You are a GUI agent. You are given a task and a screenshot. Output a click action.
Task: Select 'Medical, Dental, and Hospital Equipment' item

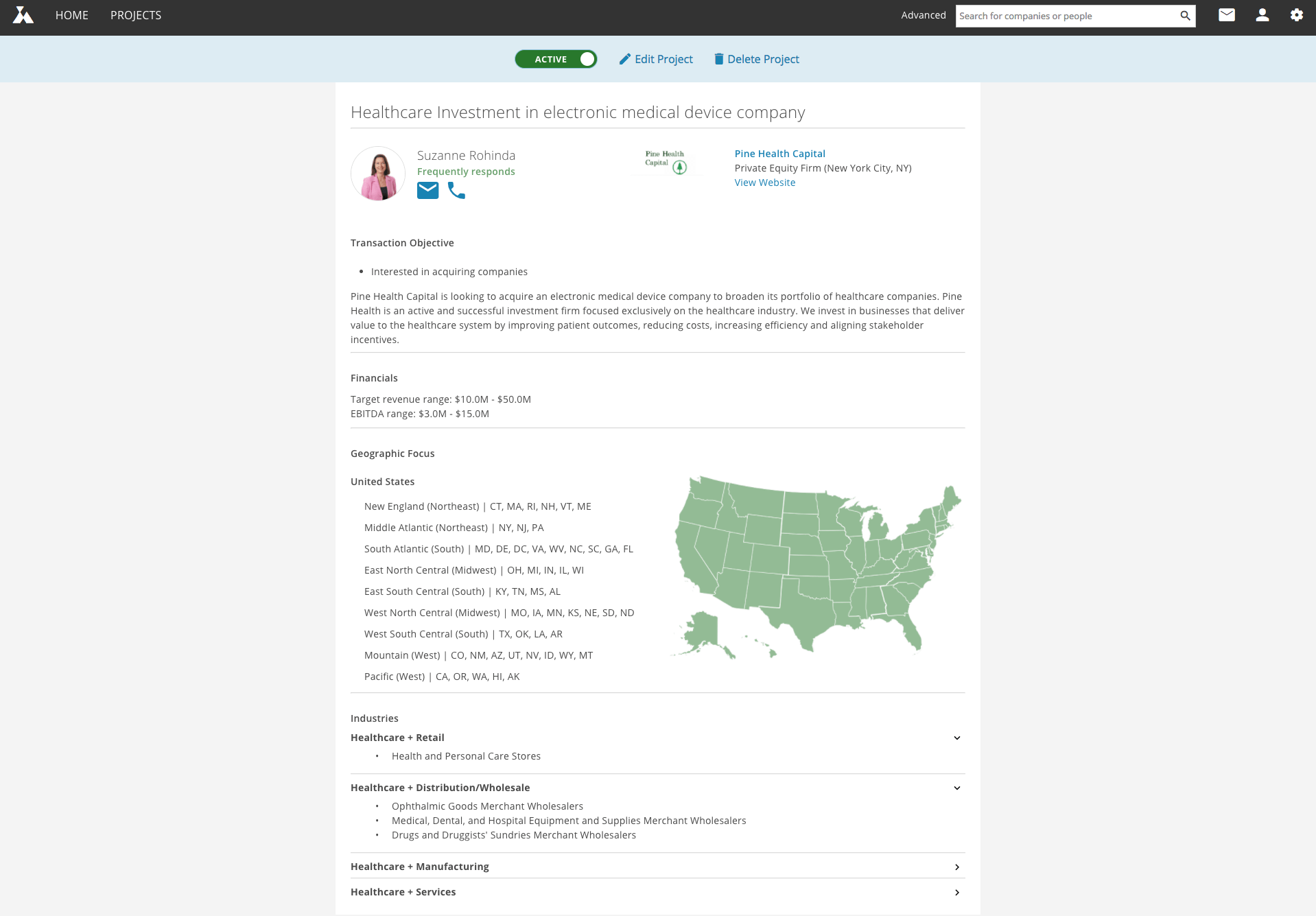pyautogui.click(x=569, y=821)
